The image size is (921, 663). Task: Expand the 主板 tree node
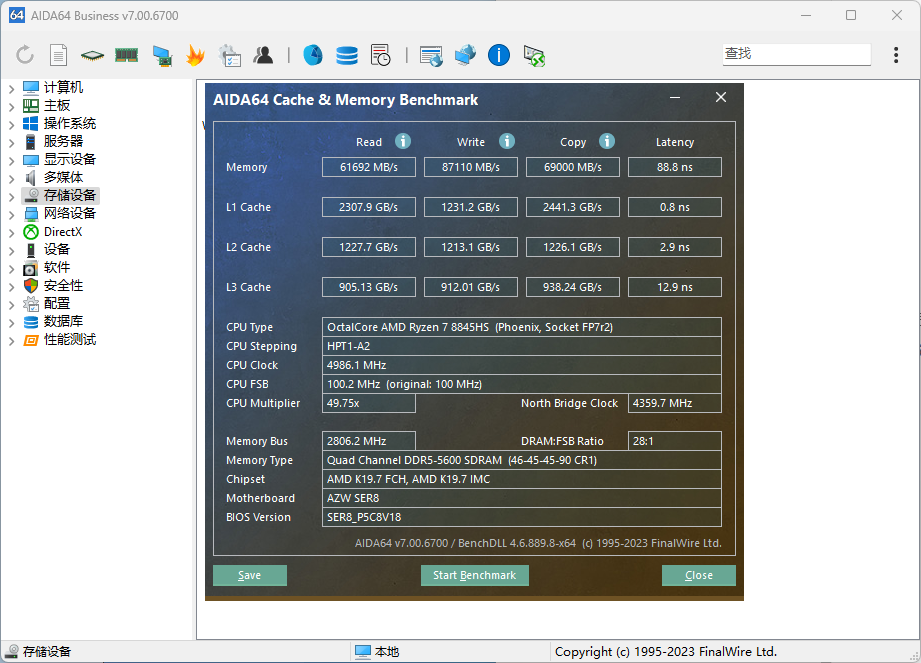(12, 107)
